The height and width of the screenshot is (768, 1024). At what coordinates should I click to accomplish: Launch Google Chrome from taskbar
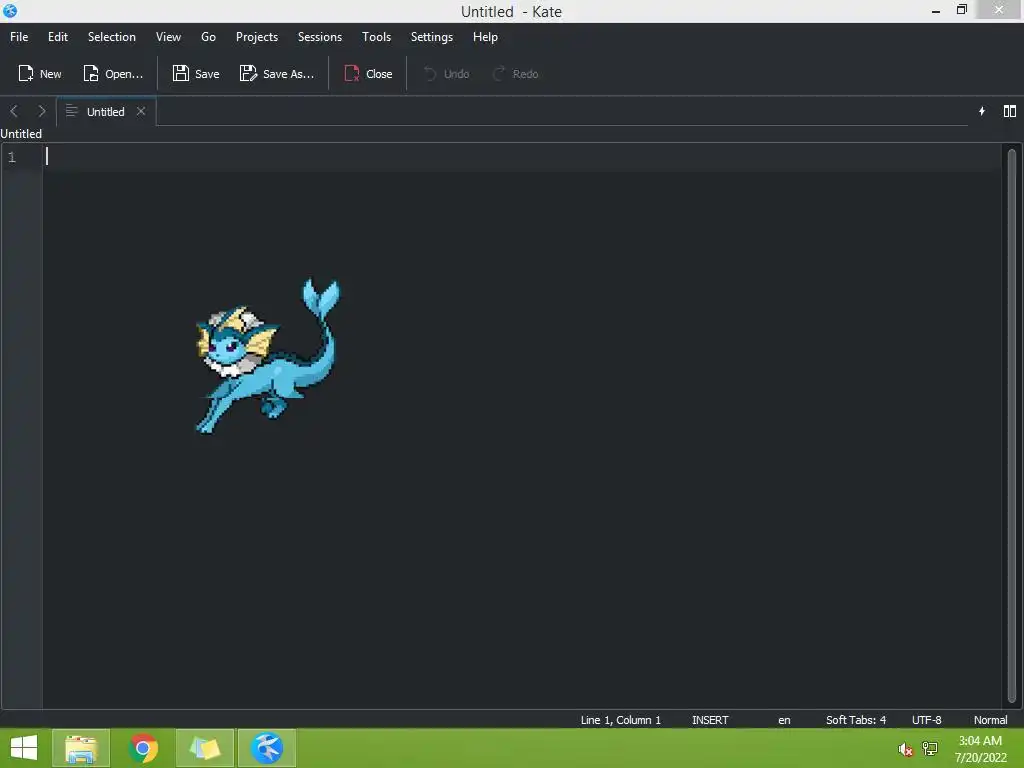(x=143, y=748)
